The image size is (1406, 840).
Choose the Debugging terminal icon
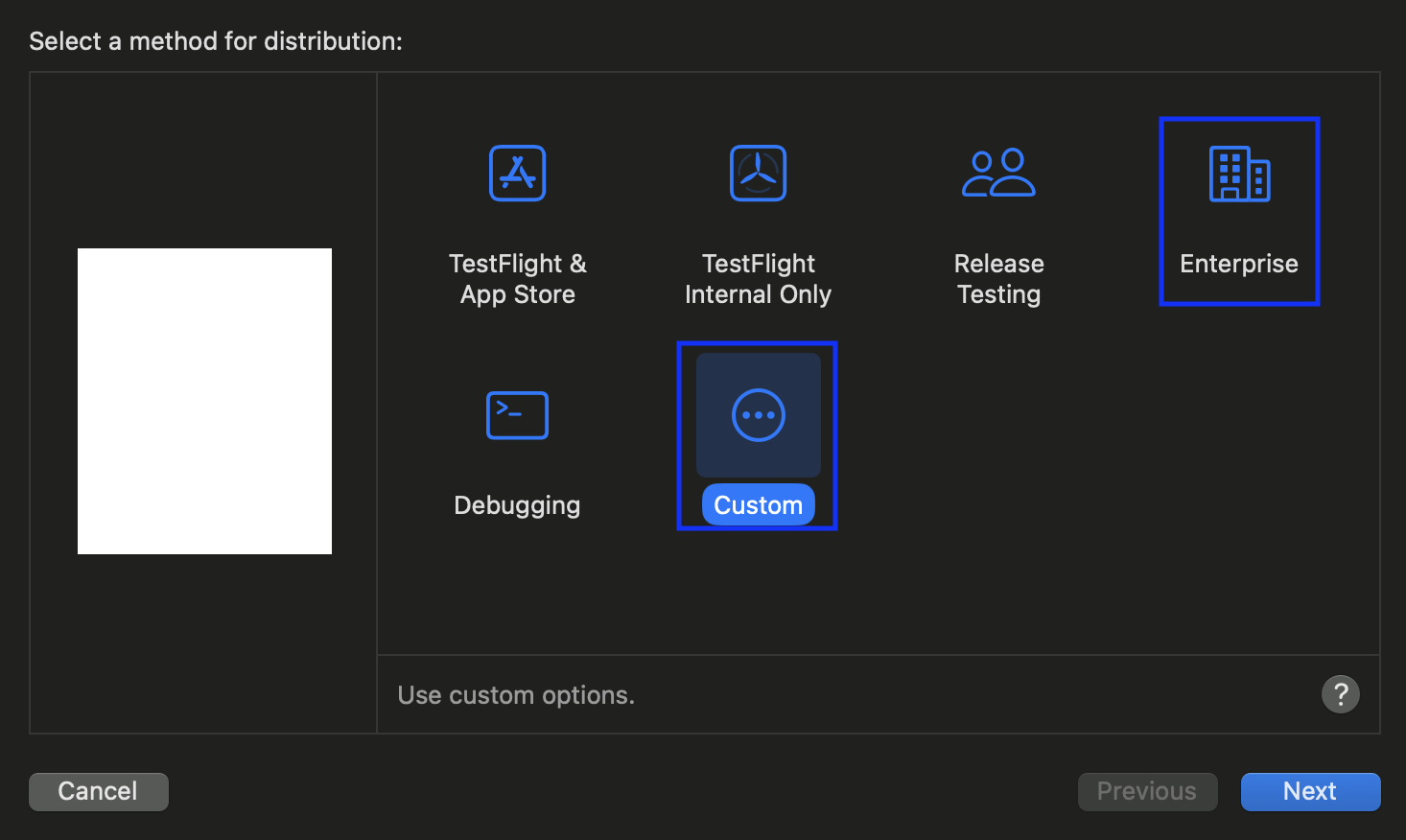[x=517, y=415]
